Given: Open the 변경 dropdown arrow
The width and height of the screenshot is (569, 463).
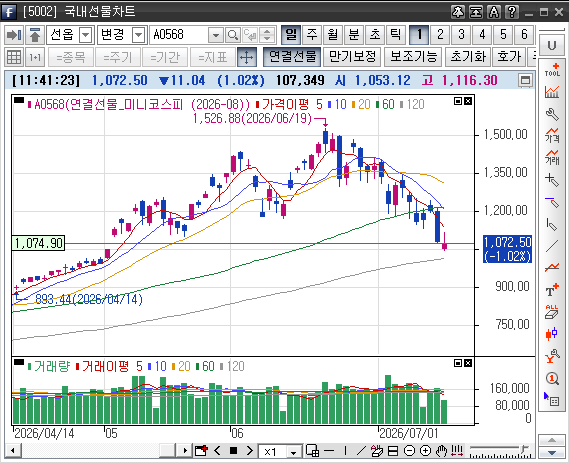Looking at the screenshot, I should pyautogui.click(x=138, y=35).
